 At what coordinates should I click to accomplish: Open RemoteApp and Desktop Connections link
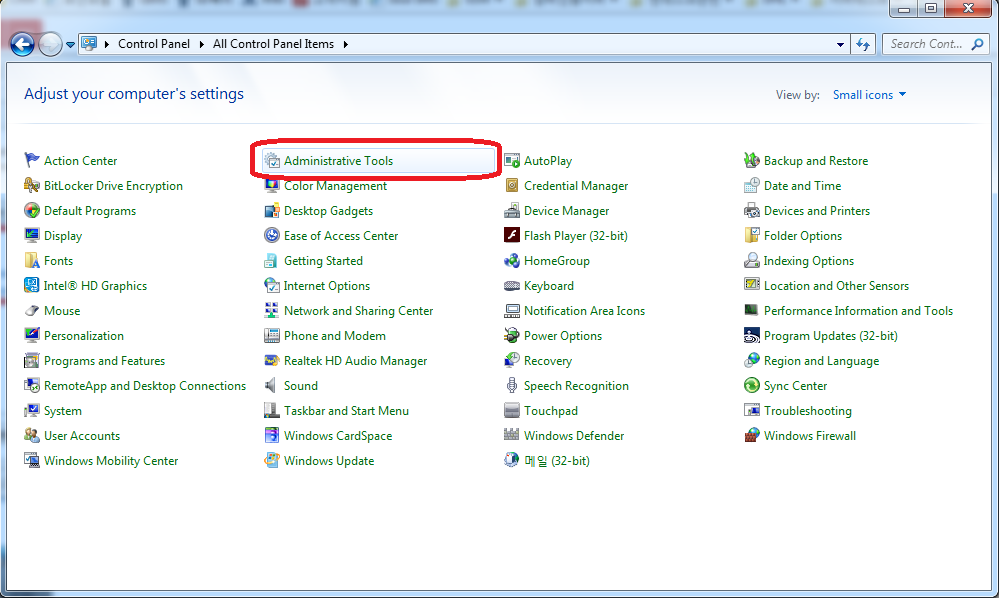pos(145,386)
